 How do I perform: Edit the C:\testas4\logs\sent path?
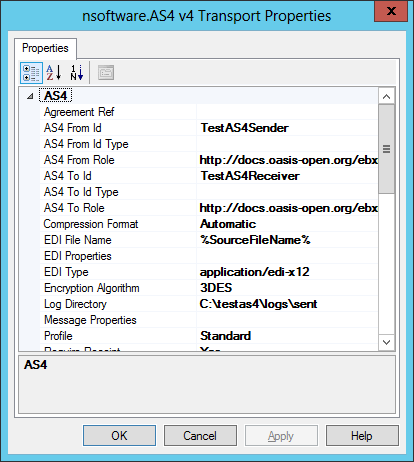point(258,304)
